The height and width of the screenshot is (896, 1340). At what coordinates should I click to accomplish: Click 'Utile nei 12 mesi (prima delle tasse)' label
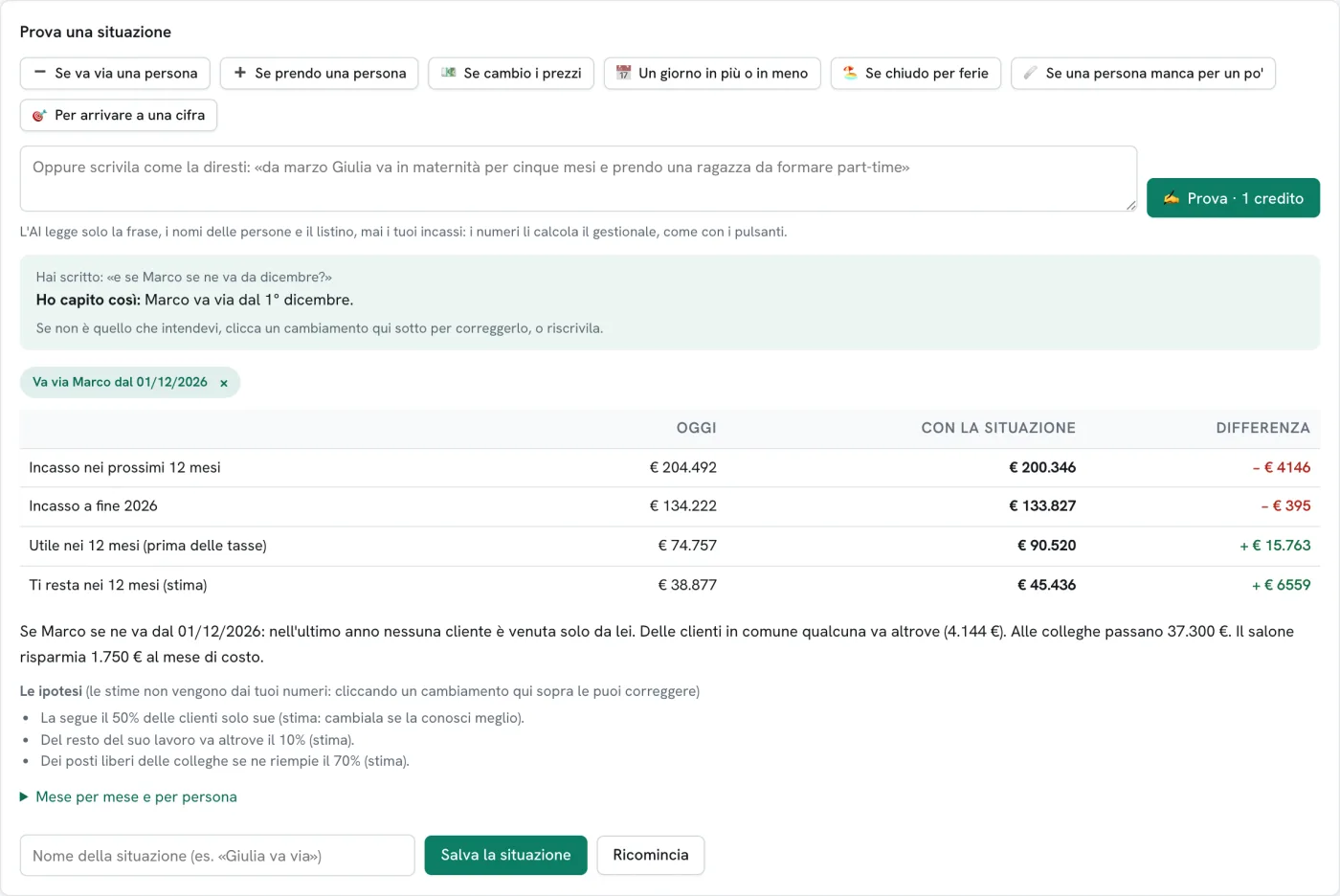pyautogui.click(x=147, y=546)
